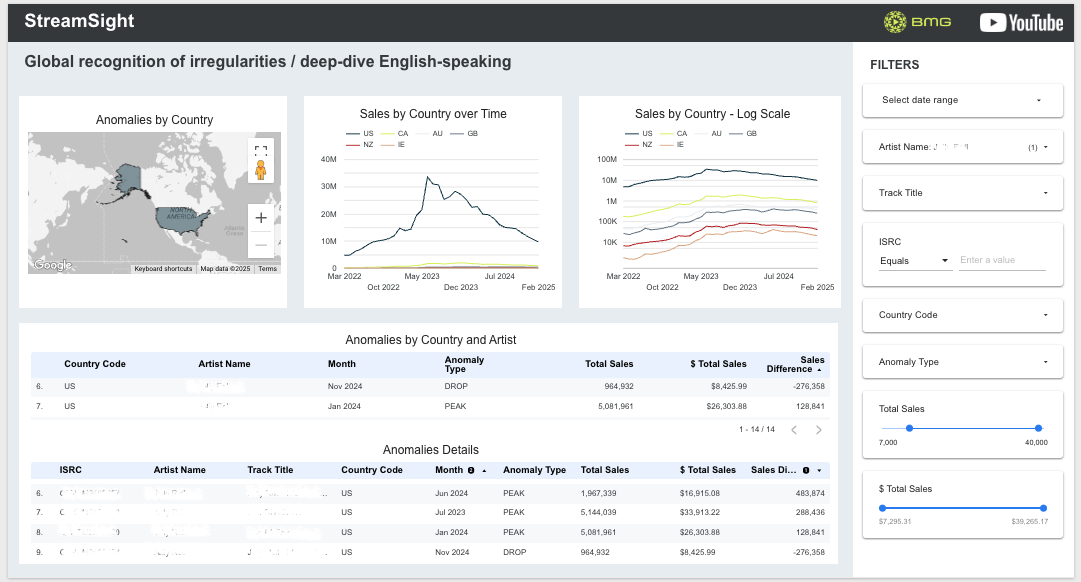
Task: Go to previous page of anomalies table
Action: (794, 430)
